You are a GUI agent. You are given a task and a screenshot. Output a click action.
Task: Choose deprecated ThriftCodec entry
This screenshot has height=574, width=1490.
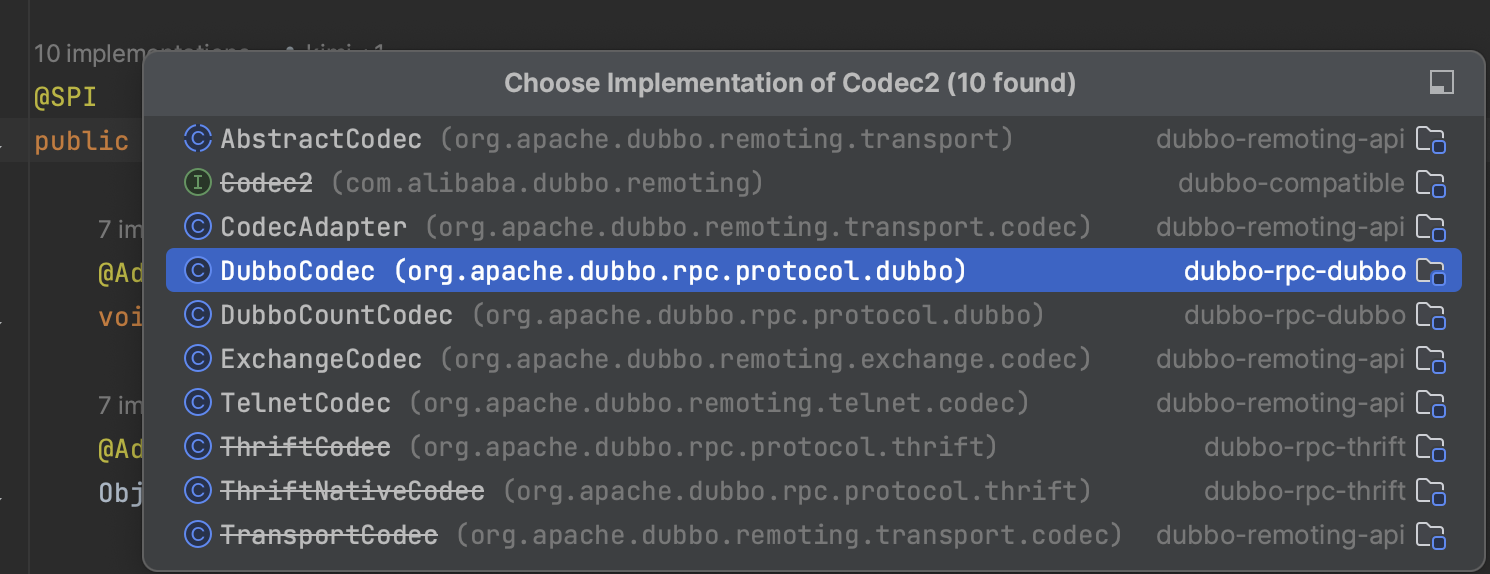(x=813, y=447)
